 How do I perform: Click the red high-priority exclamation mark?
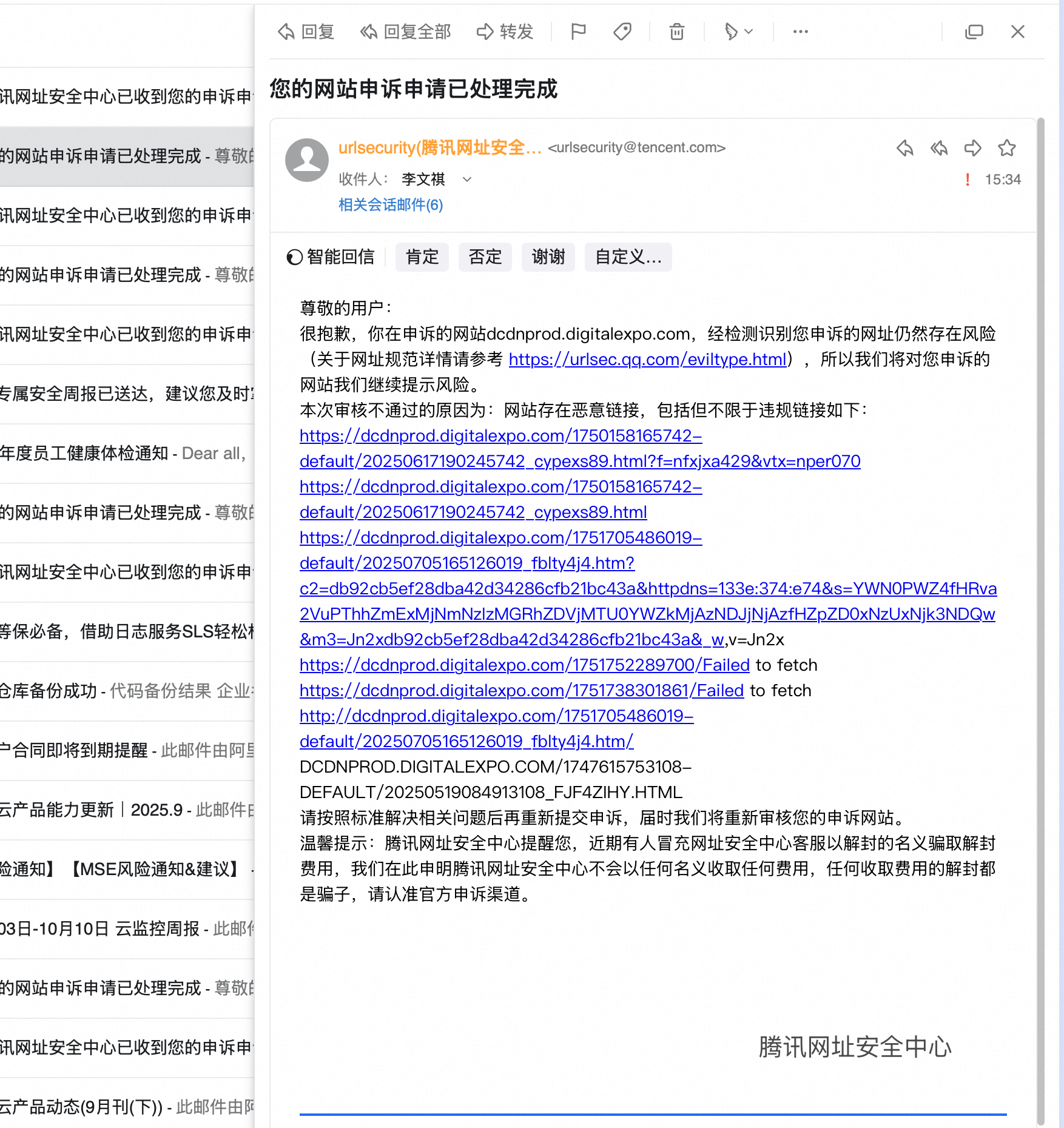tap(968, 180)
